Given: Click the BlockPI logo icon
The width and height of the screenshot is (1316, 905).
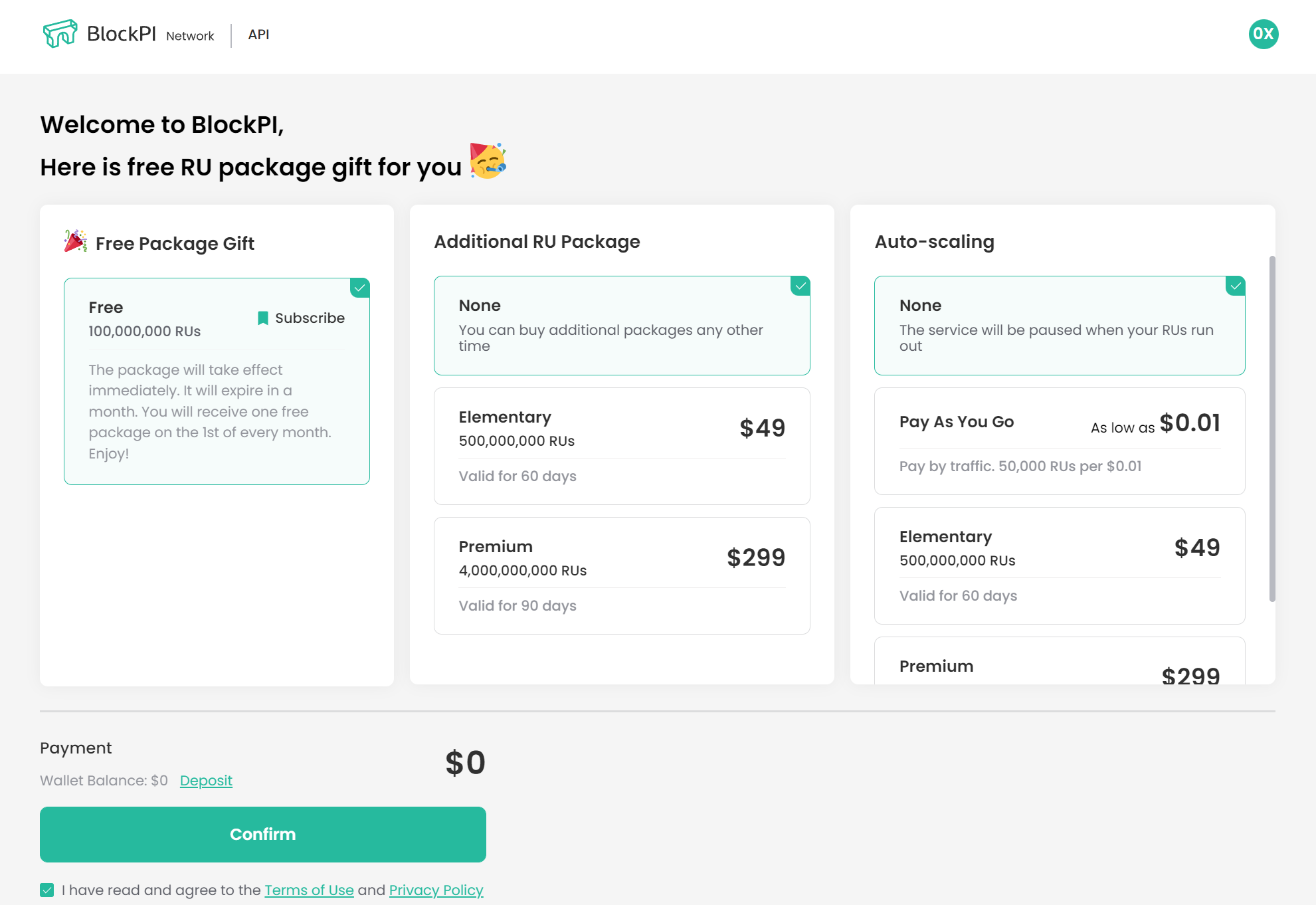Looking at the screenshot, I should click(x=60, y=33).
